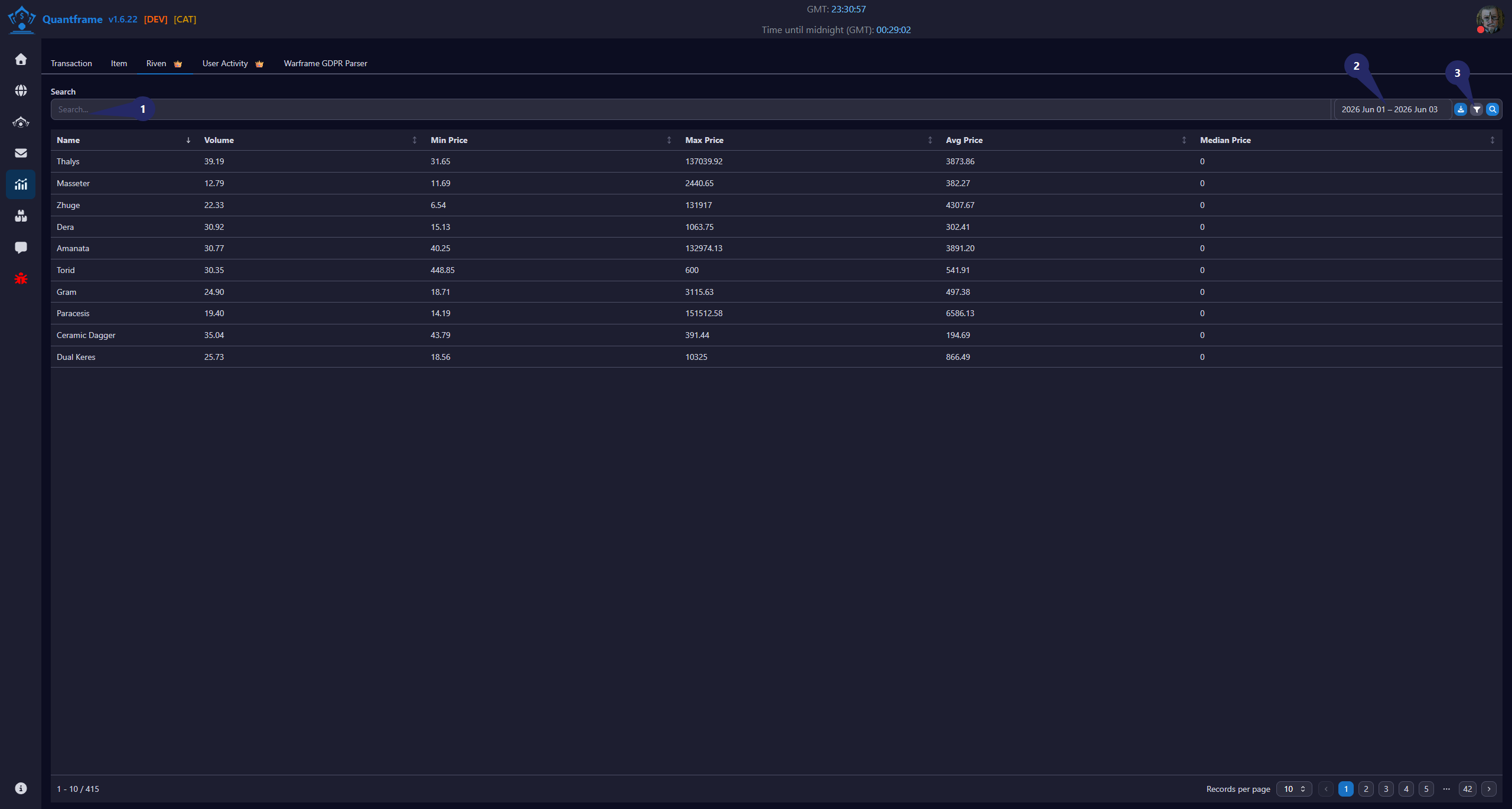Click the red bug debug icon

pyautogui.click(x=21, y=279)
